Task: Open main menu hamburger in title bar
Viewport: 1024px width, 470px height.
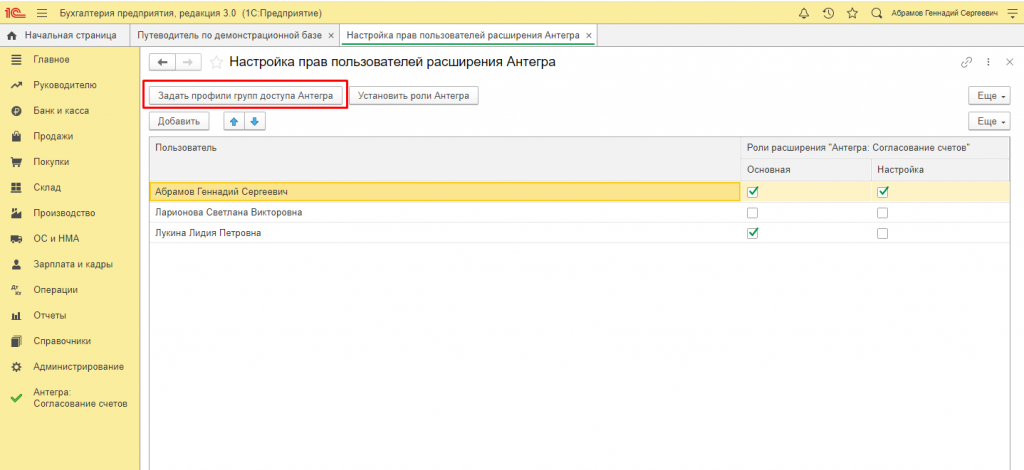Action: [x=42, y=13]
